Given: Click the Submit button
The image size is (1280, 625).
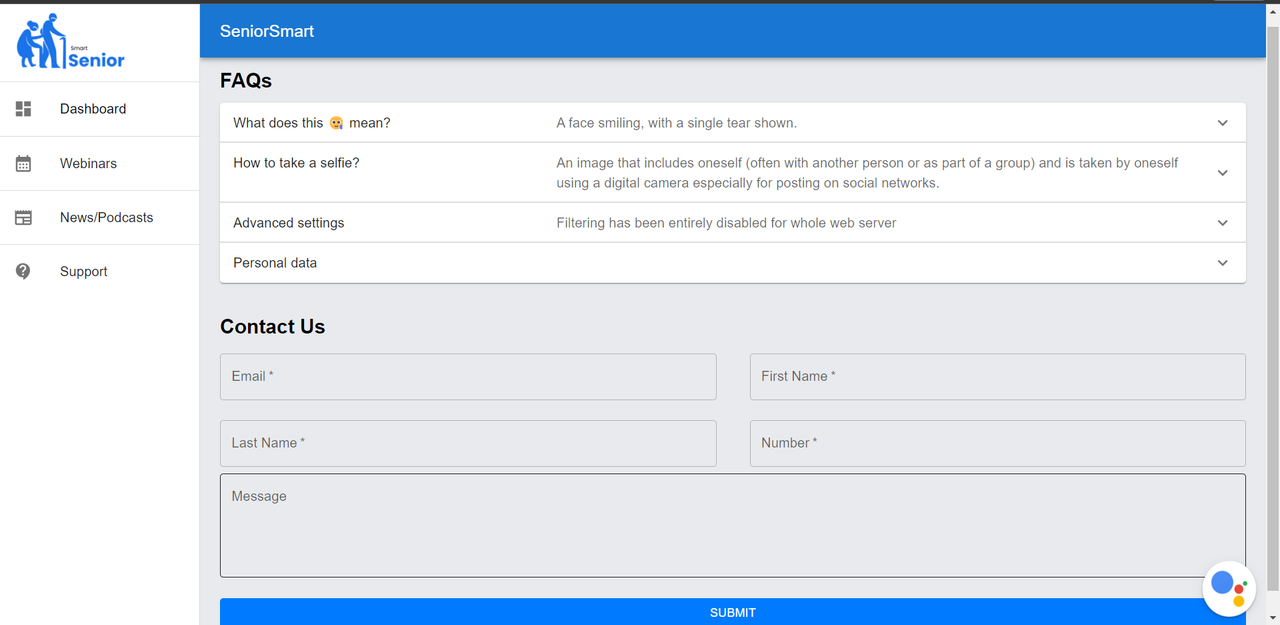Looking at the screenshot, I should (733, 612).
